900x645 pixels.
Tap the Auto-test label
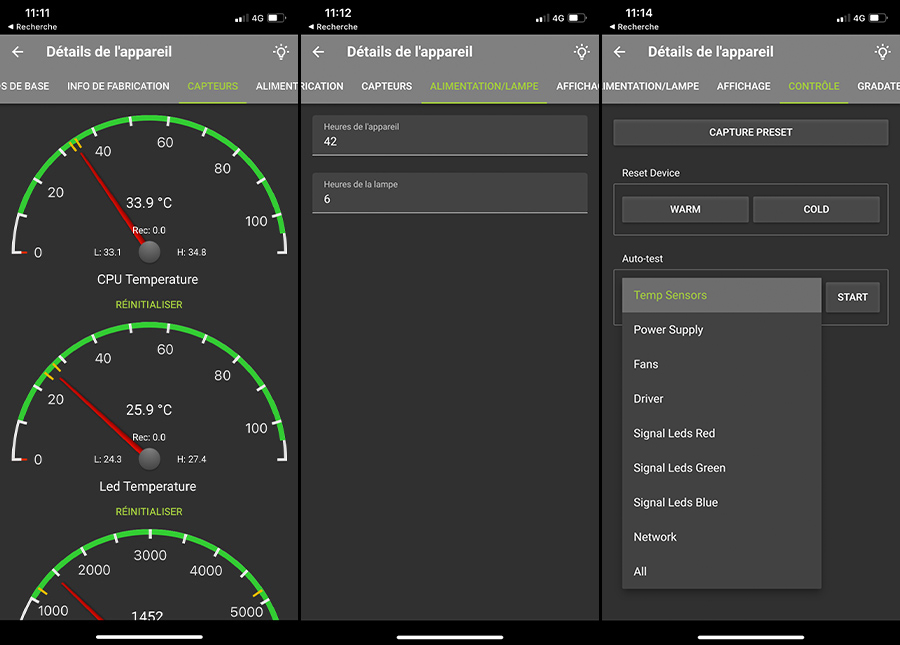click(642, 259)
